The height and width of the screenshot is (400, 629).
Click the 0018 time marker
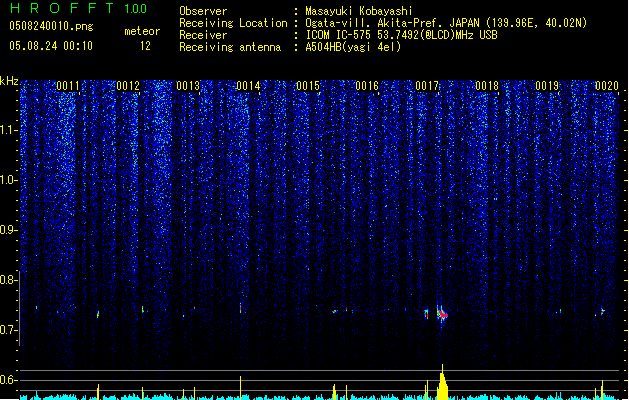(x=487, y=86)
